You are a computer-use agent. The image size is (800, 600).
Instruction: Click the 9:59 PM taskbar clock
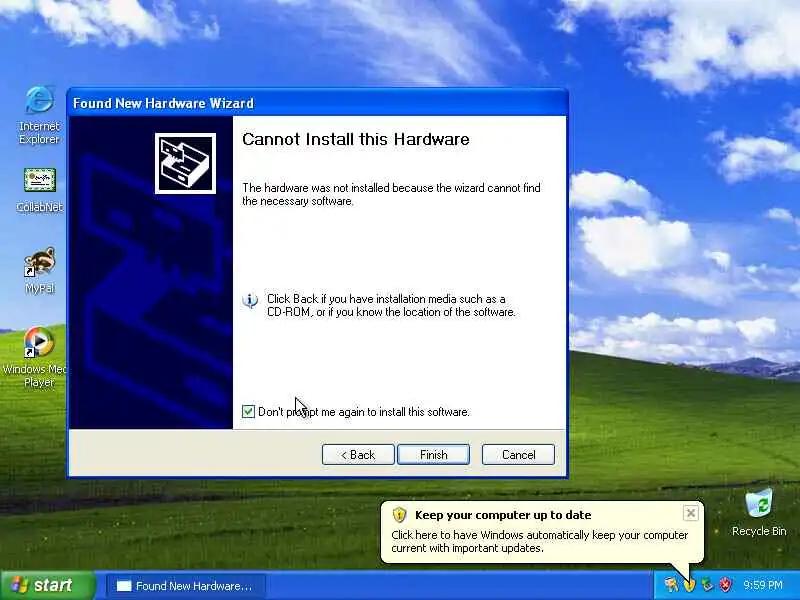(x=763, y=585)
